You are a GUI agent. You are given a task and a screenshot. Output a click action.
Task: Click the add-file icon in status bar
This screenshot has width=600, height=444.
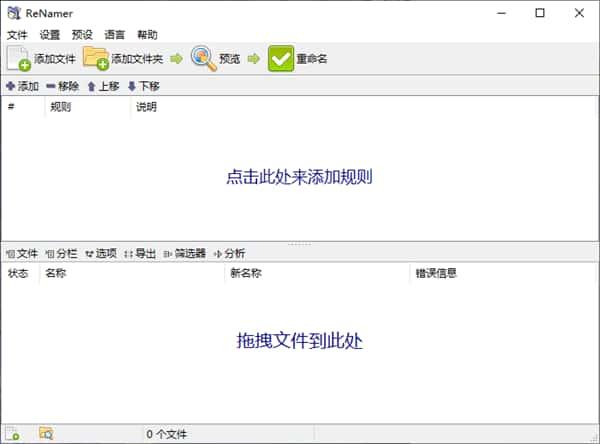coord(12,433)
